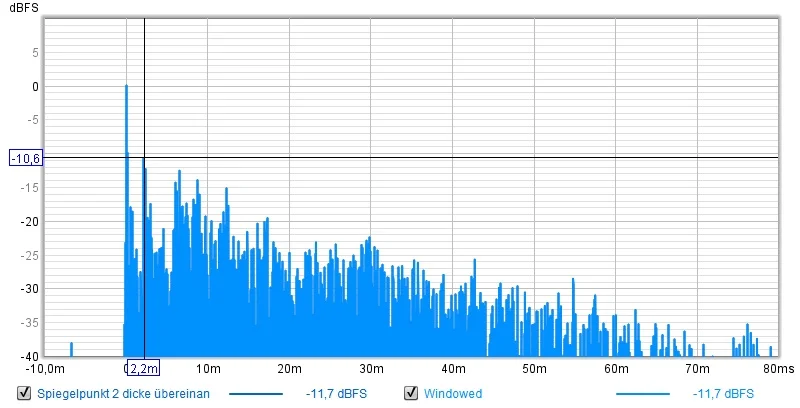This screenshot has width=800, height=408.
Task: Click the 30m time axis label
Action: coord(371,368)
